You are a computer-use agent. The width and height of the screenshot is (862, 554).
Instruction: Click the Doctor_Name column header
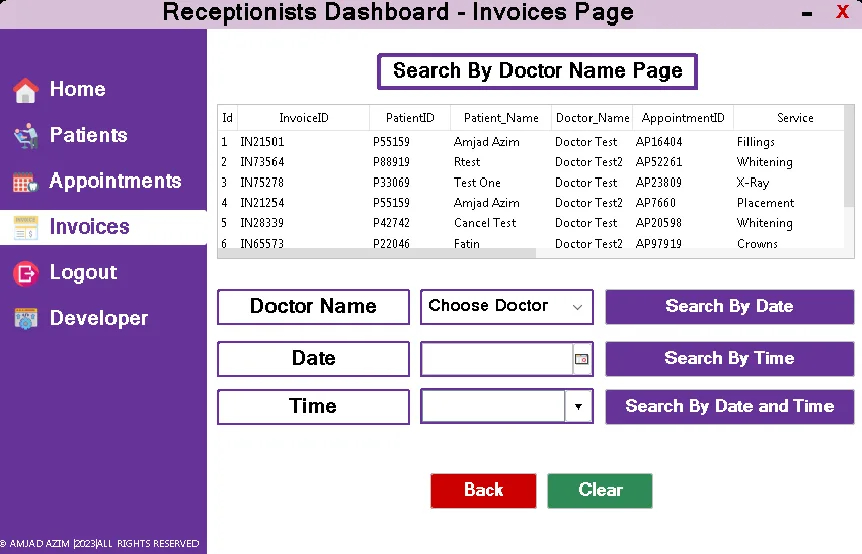pos(592,118)
